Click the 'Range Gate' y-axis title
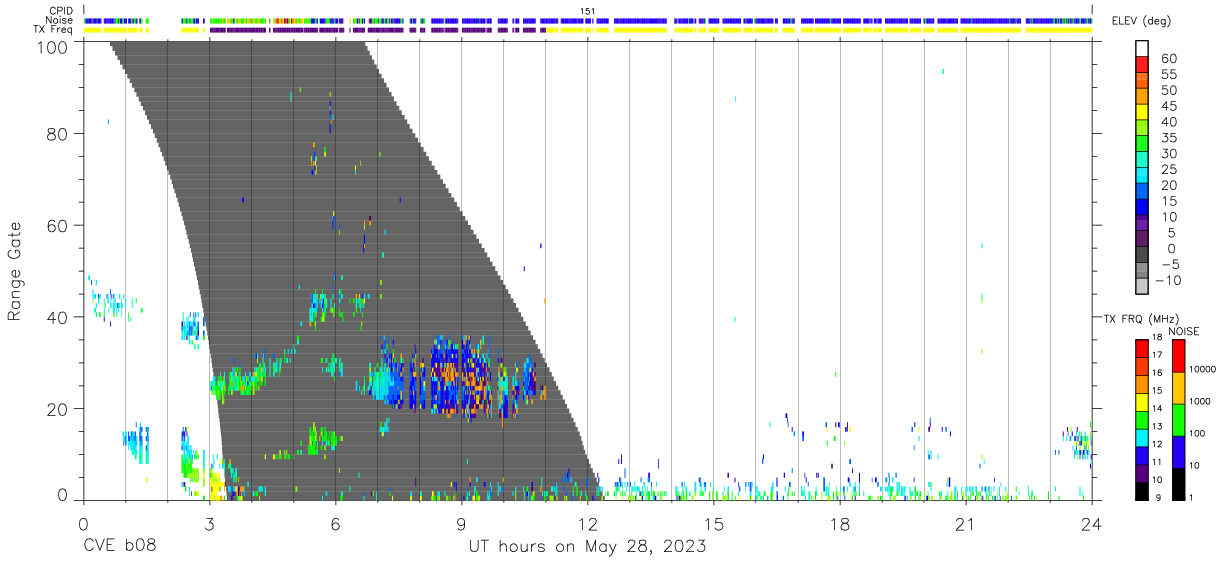1228x567 pixels. [15, 271]
